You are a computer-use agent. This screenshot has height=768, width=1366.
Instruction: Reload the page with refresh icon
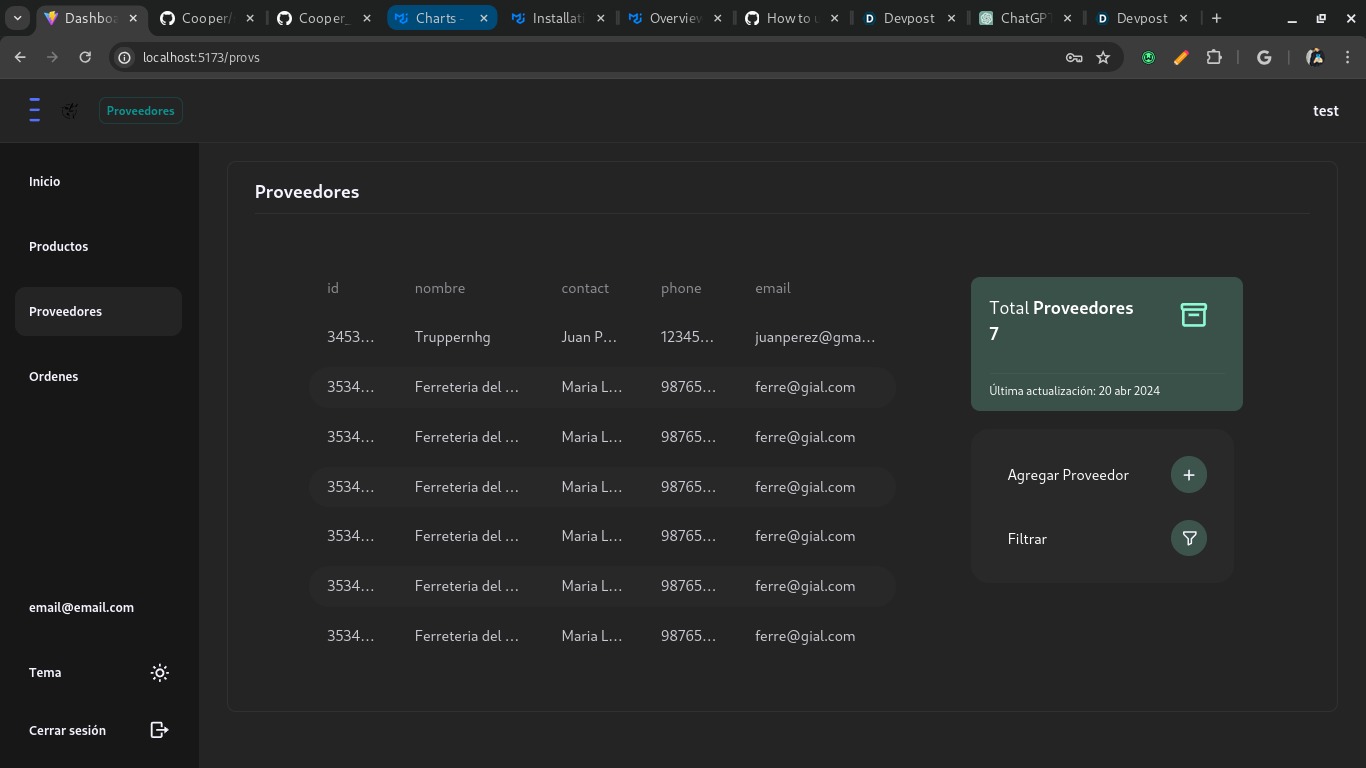(x=85, y=58)
